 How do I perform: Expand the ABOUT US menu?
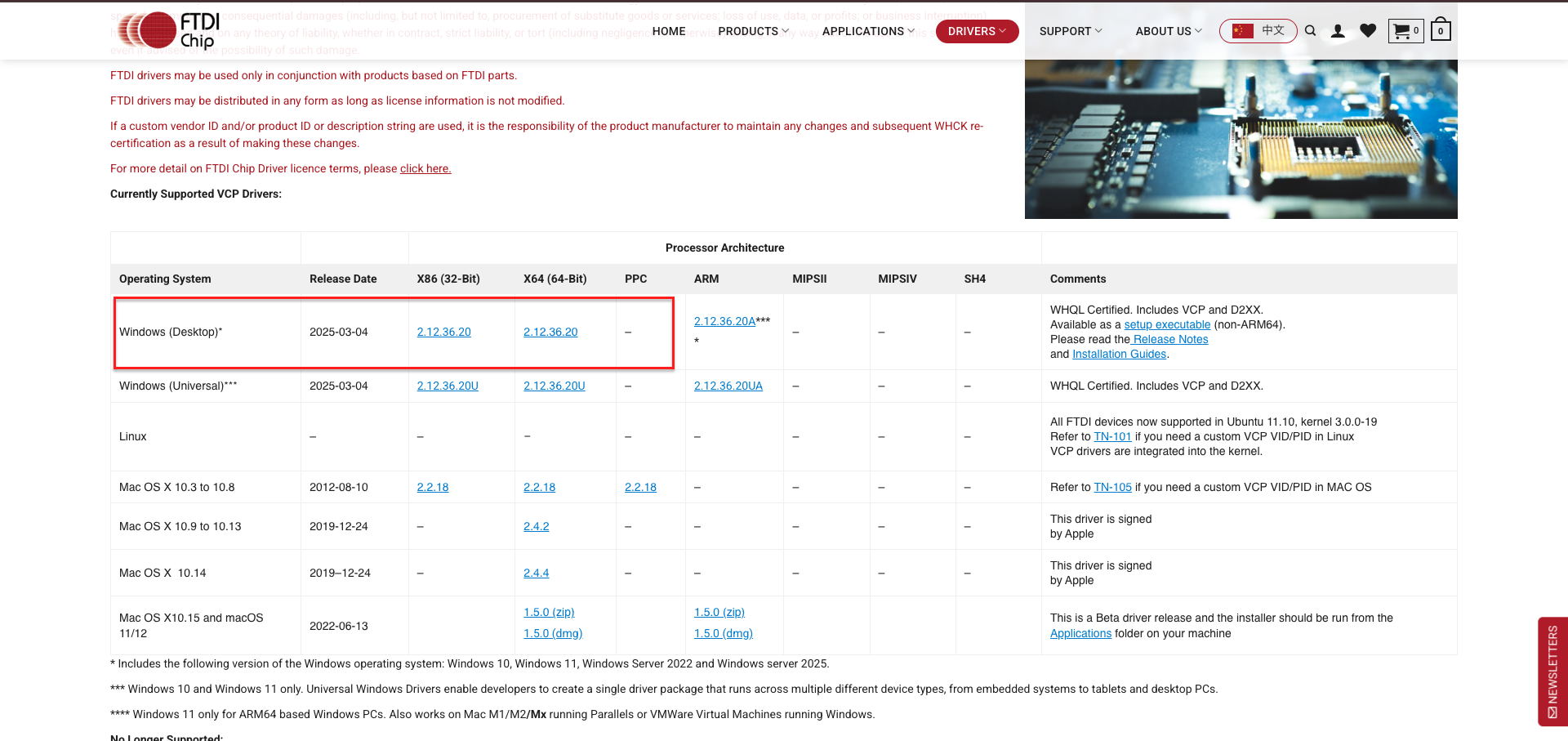1169,31
